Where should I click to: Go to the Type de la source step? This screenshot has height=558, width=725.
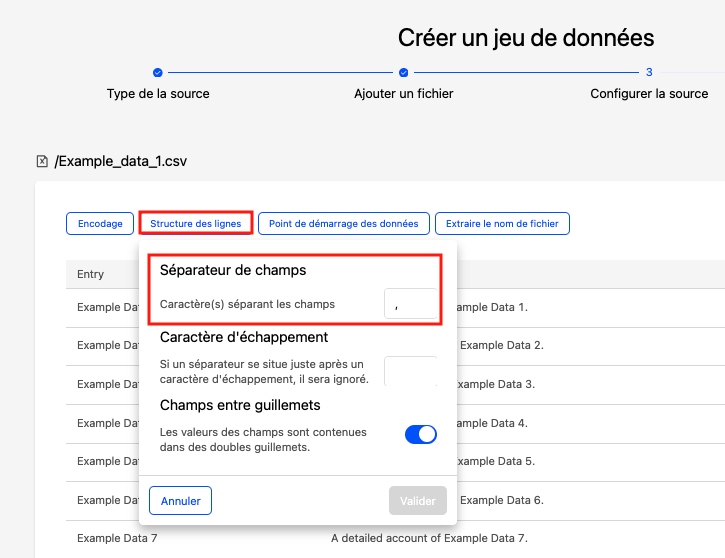[x=158, y=94]
